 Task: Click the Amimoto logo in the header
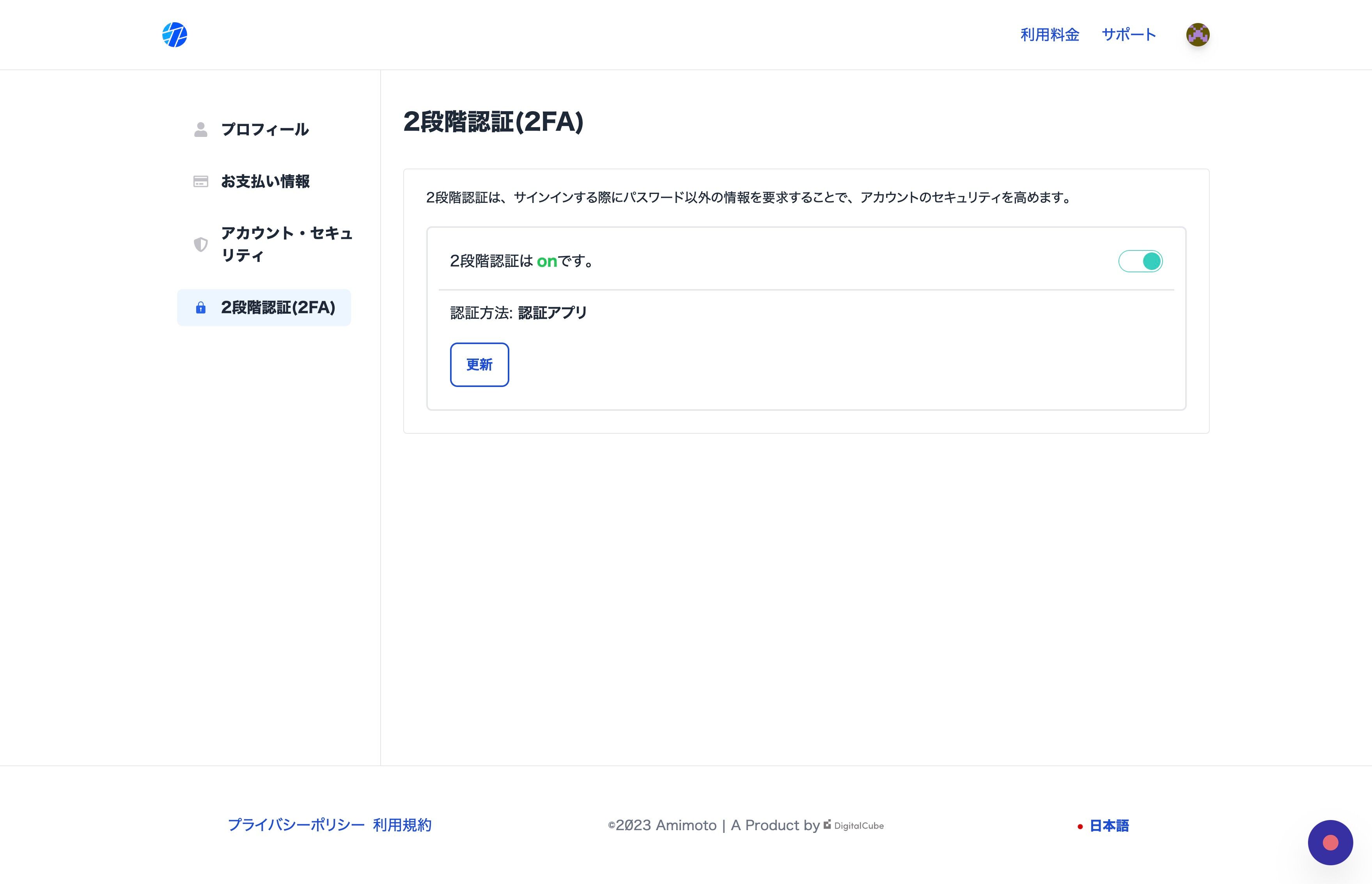tap(175, 35)
